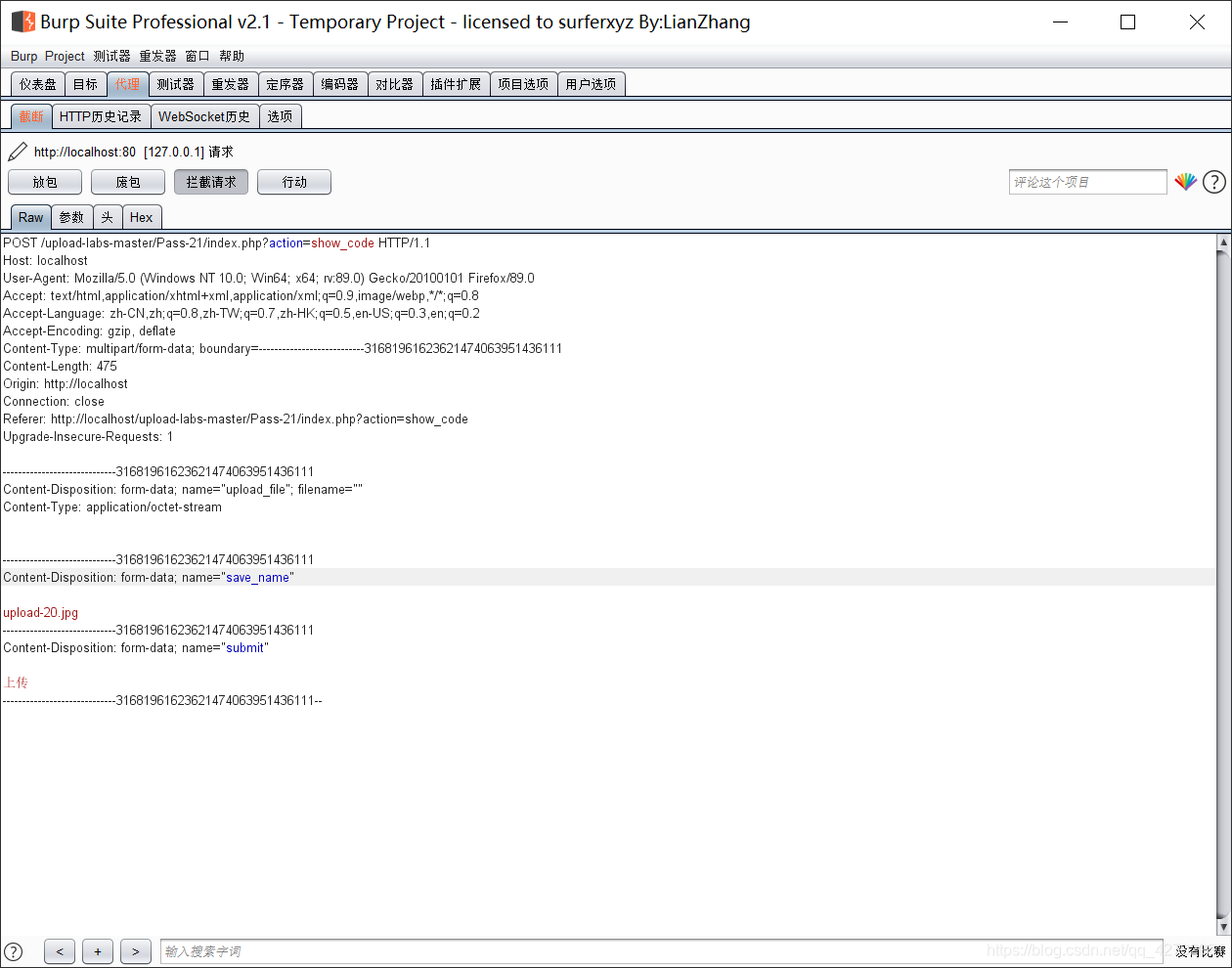Click the 上传 submit value text
Image resolution: width=1232 pixels, height=968 pixels.
[16, 682]
